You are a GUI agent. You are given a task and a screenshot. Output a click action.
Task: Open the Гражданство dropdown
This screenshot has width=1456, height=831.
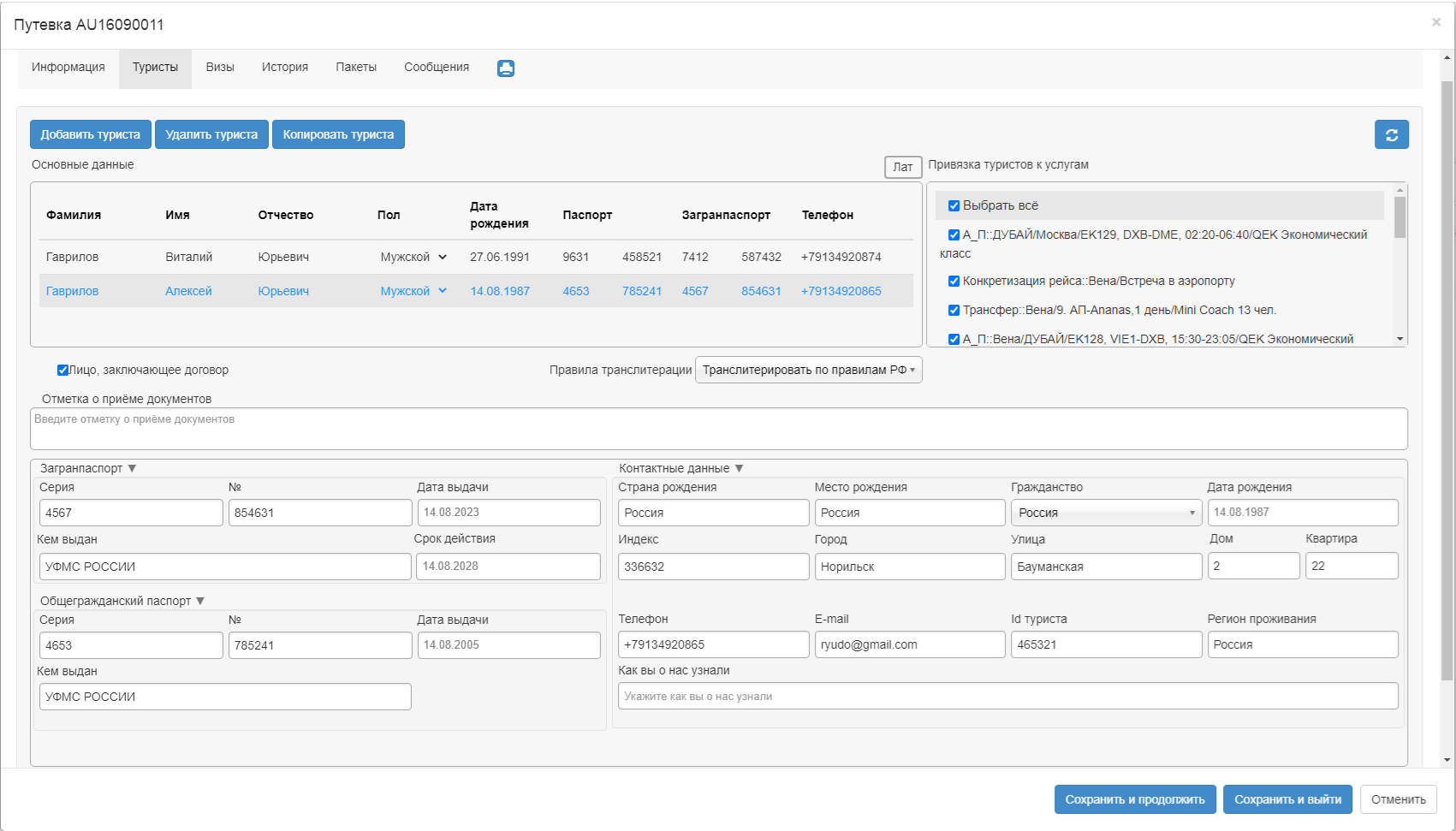[1106, 513]
